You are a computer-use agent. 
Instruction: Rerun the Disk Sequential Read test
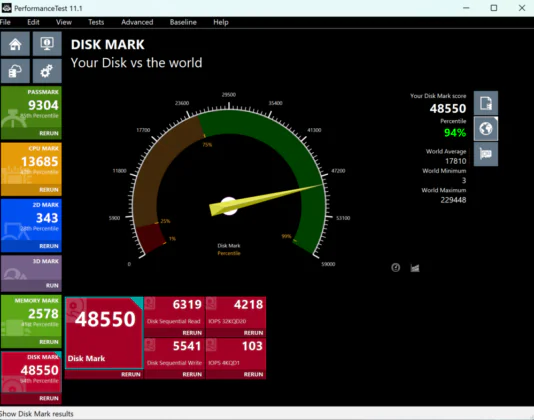(x=192, y=333)
